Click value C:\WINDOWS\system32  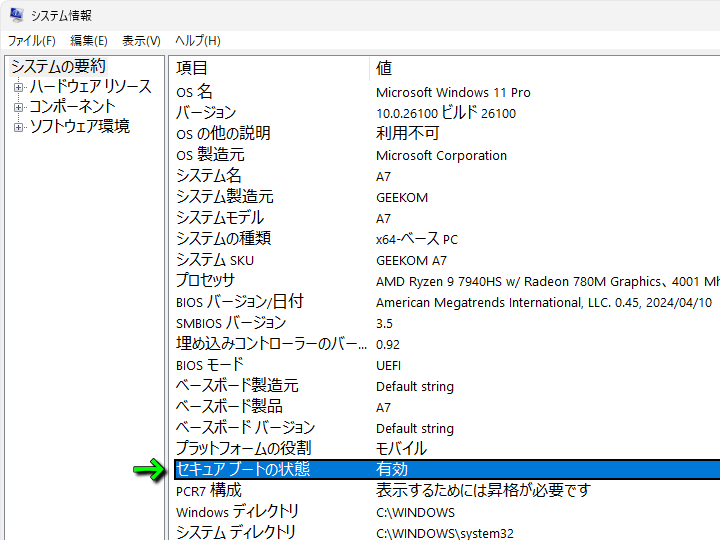444,533
